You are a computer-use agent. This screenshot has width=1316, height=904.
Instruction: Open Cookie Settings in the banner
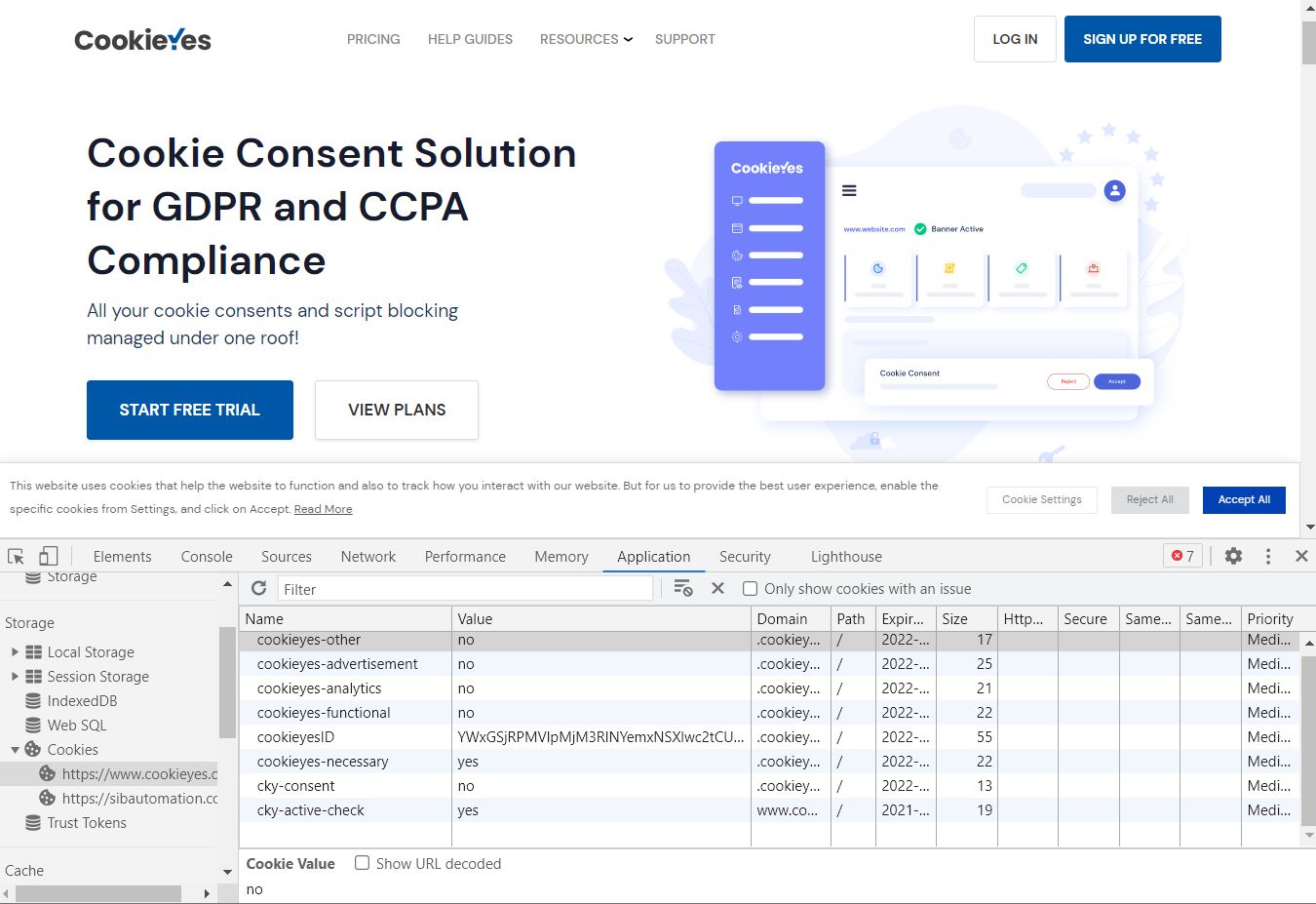tap(1042, 499)
